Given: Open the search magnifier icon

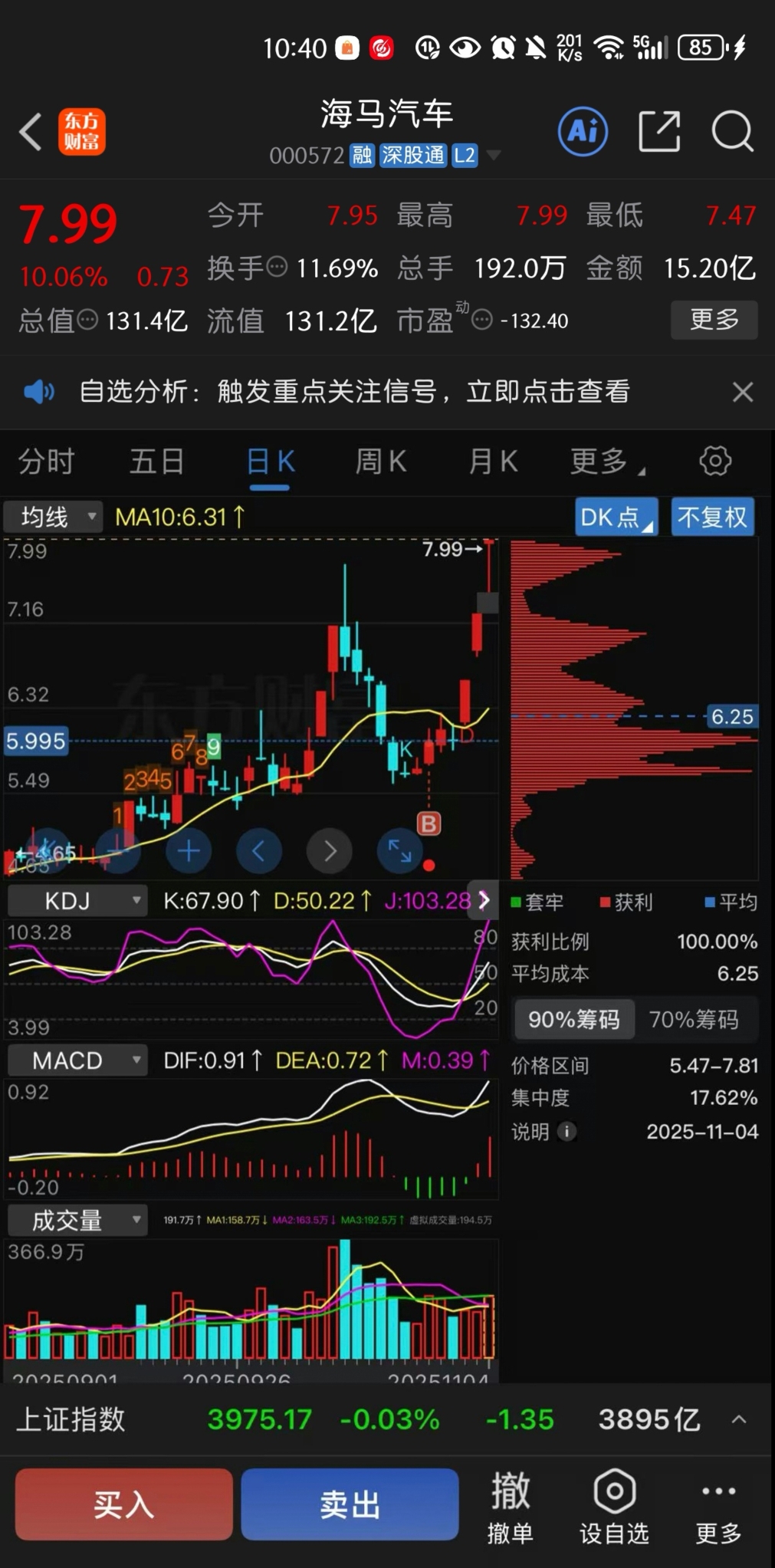Looking at the screenshot, I should pos(733,131).
